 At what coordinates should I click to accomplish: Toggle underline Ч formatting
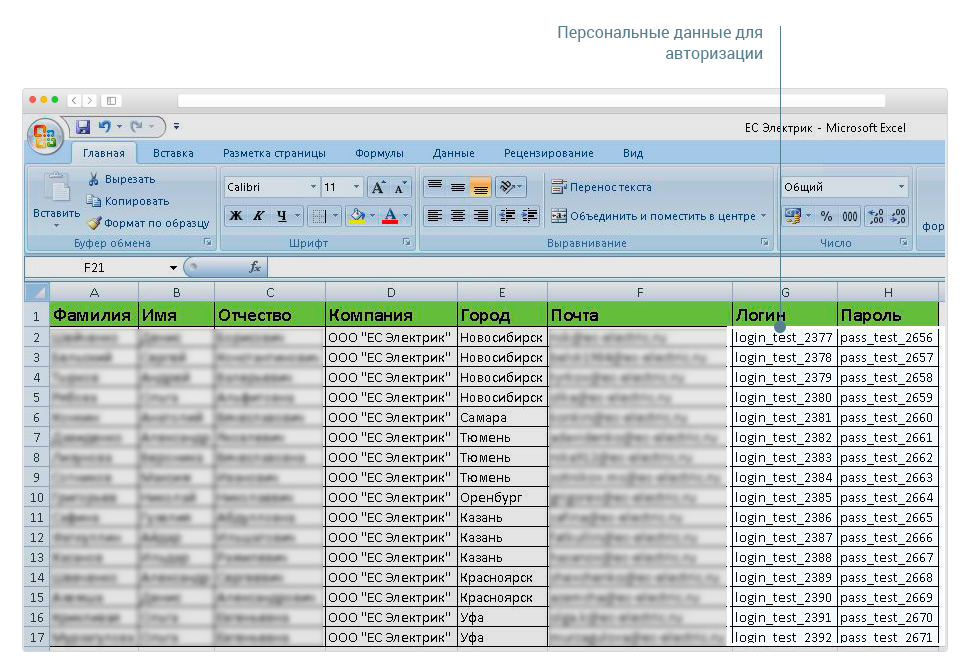pos(281,216)
